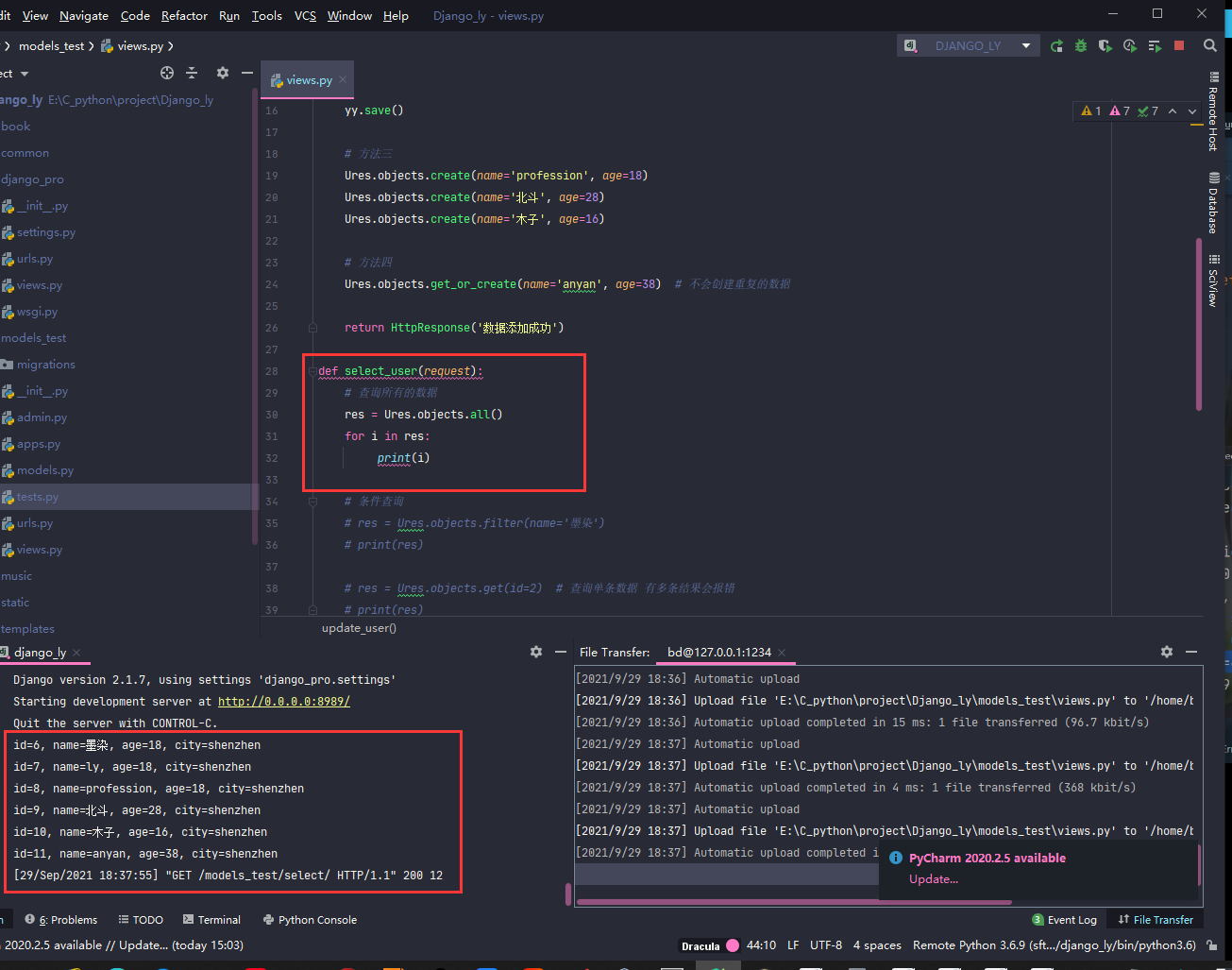The image size is (1232, 970).
Task: Open File Transfer panel gear settings
Action: (x=1167, y=652)
